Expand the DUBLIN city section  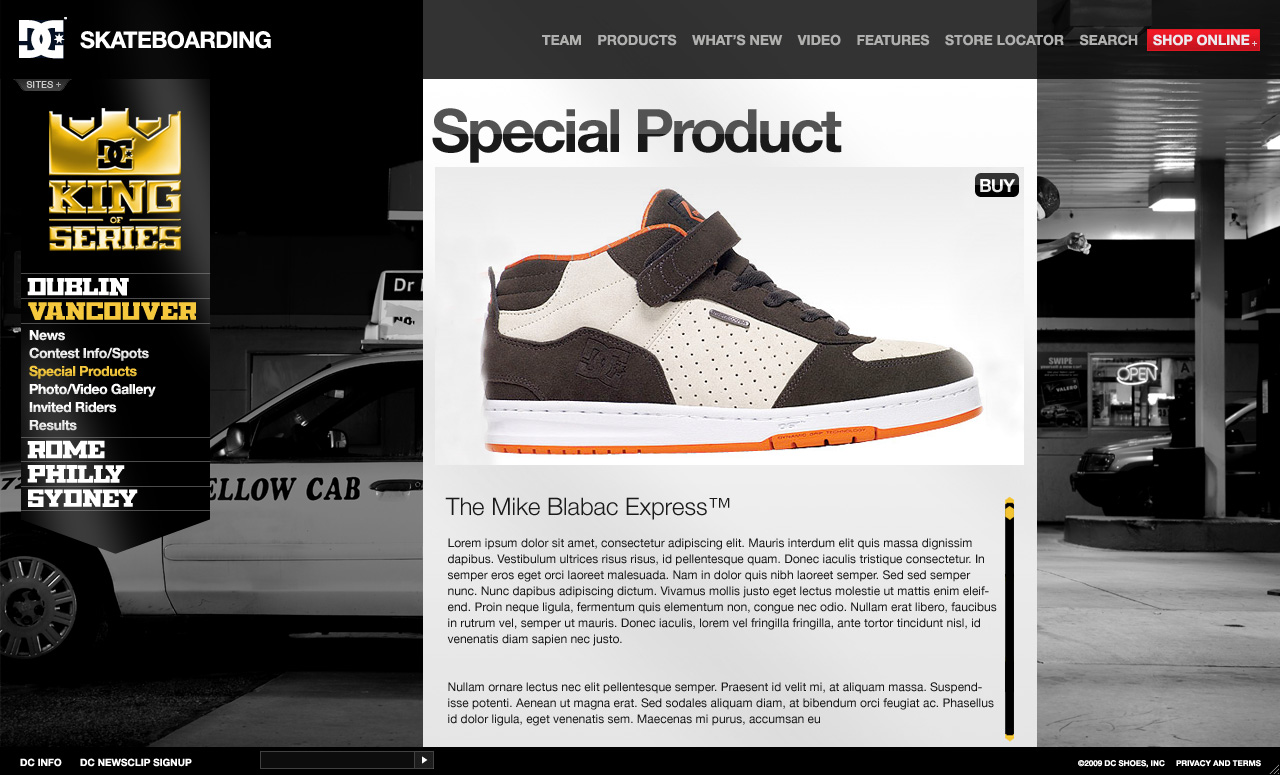78,287
